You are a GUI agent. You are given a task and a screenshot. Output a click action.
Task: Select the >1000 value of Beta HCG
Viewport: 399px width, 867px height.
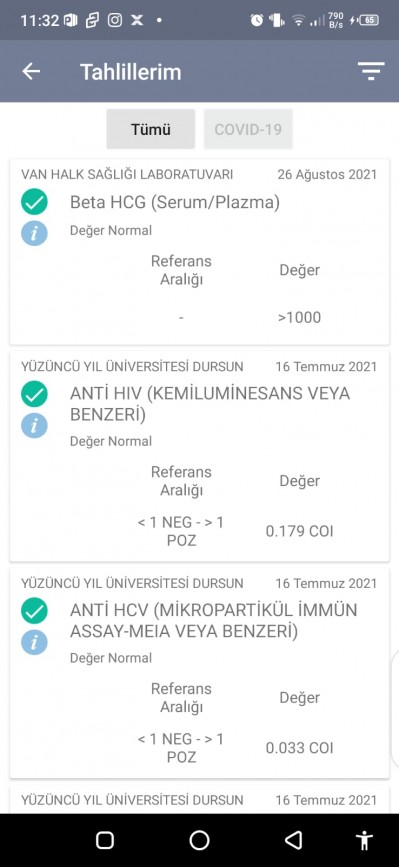tap(300, 317)
